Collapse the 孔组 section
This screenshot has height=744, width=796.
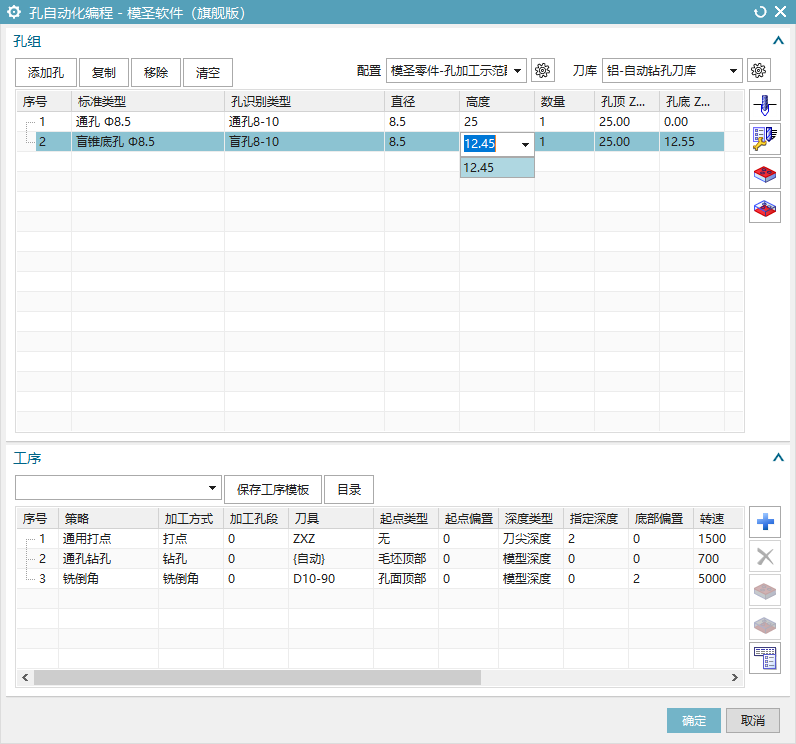tap(778, 41)
